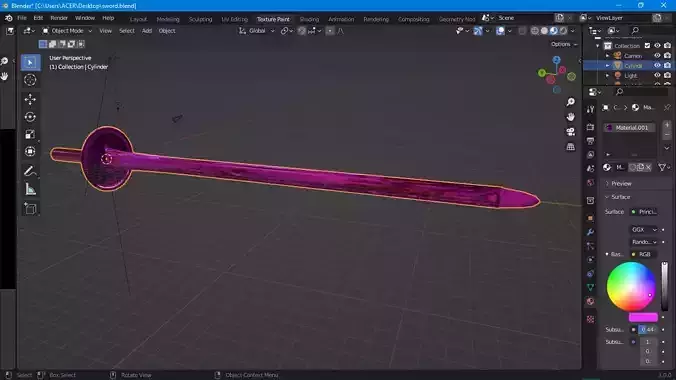The width and height of the screenshot is (676, 380).
Task: Switch to the Sculpting workspace tab
Action: tap(200, 19)
